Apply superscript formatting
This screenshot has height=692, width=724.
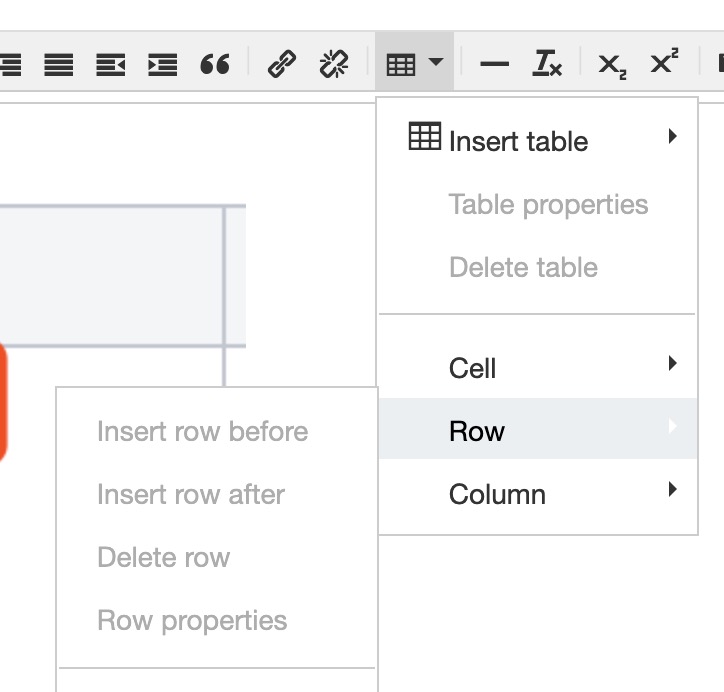click(663, 65)
